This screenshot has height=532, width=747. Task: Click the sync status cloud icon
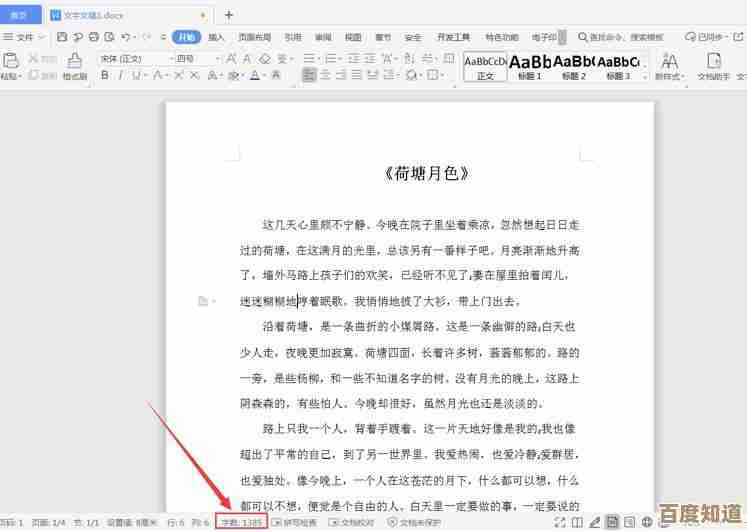coord(690,37)
